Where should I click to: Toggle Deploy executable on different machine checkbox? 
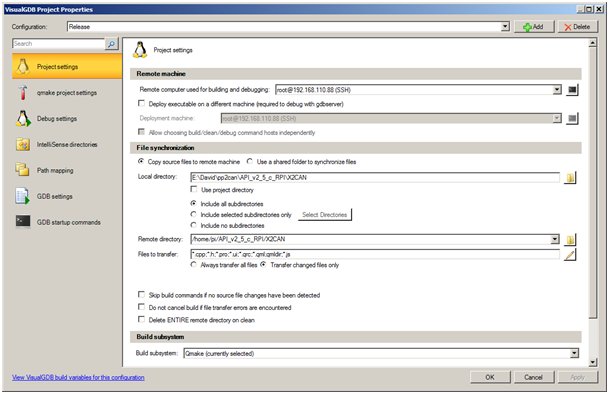(141, 103)
